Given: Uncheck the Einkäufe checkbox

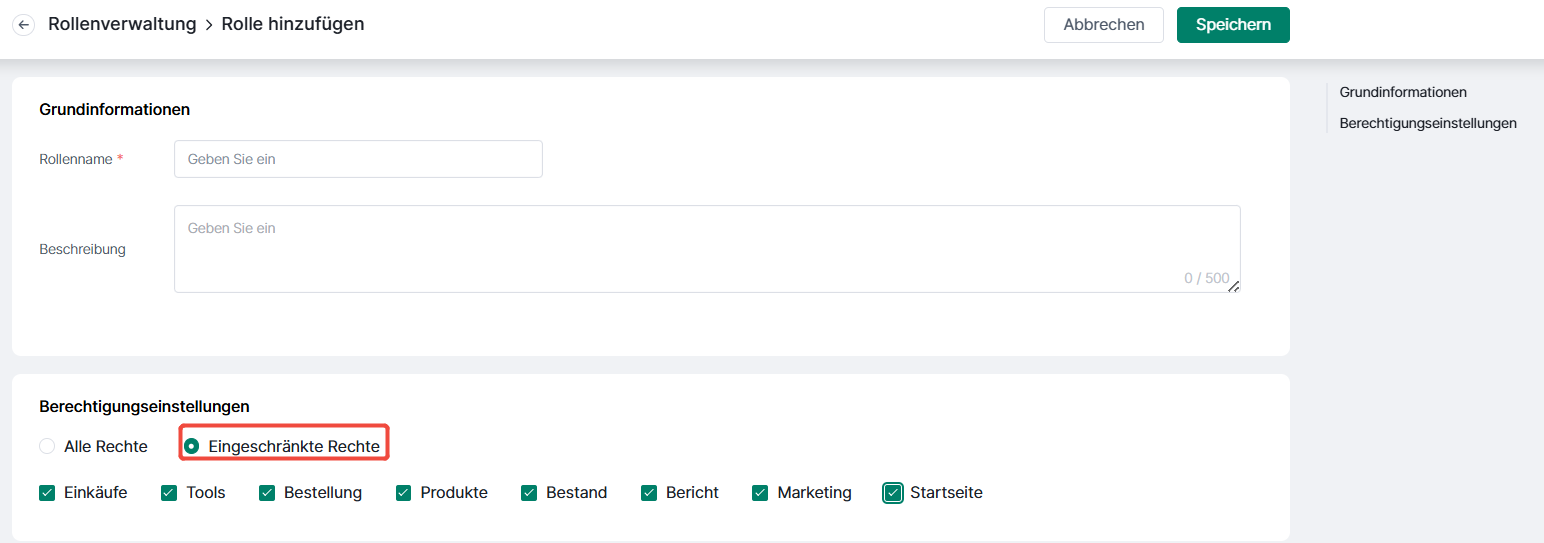Looking at the screenshot, I should [47, 493].
